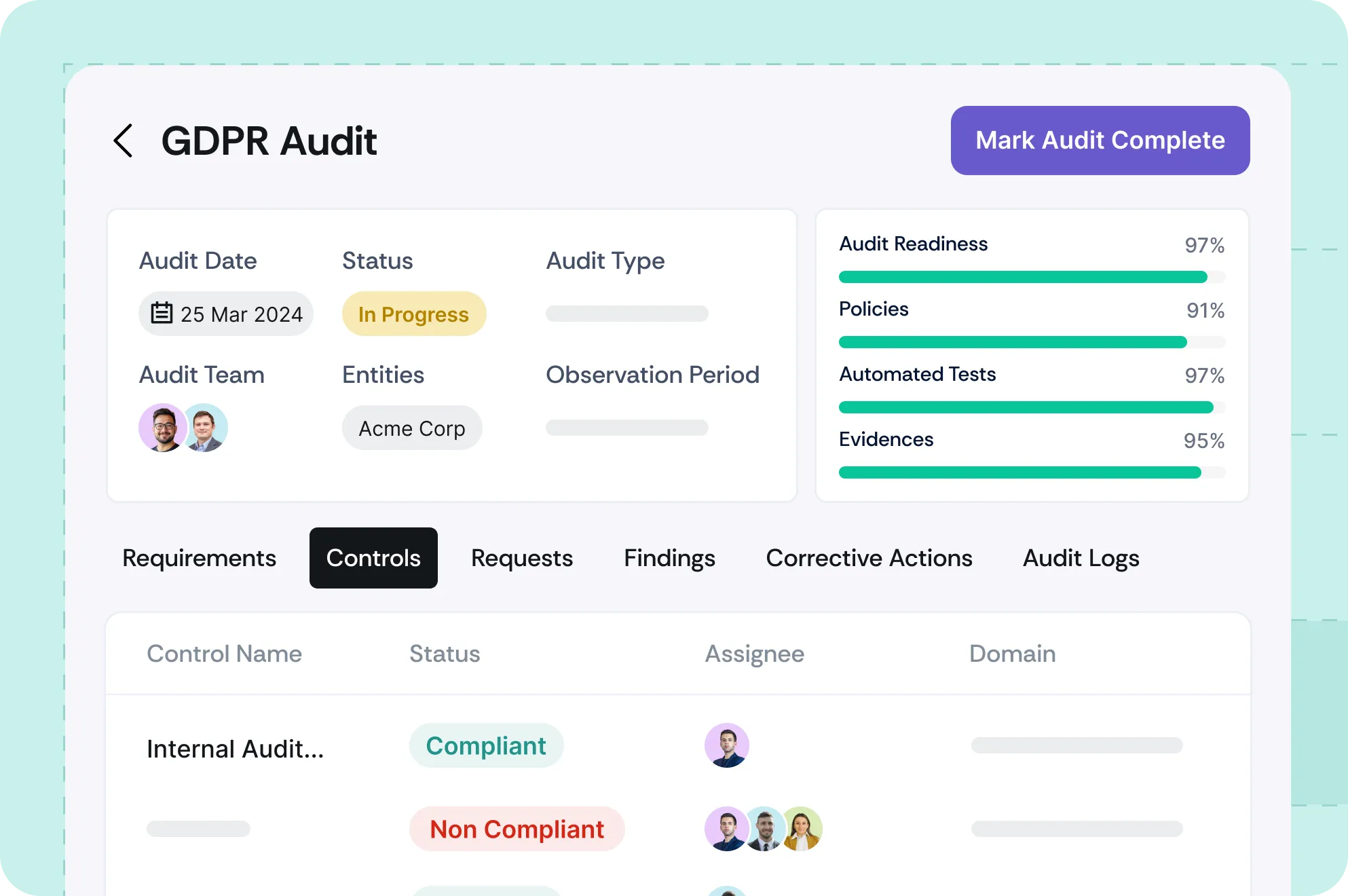The image size is (1348, 896).
Task: Click the Audit Readiness progress bar
Action: 1031,277
